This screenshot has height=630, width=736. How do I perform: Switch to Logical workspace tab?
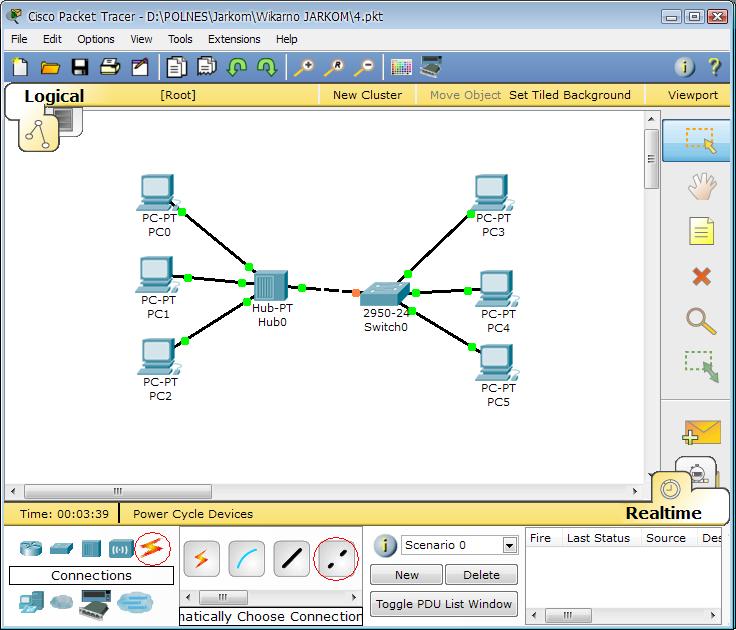(54, 96)
